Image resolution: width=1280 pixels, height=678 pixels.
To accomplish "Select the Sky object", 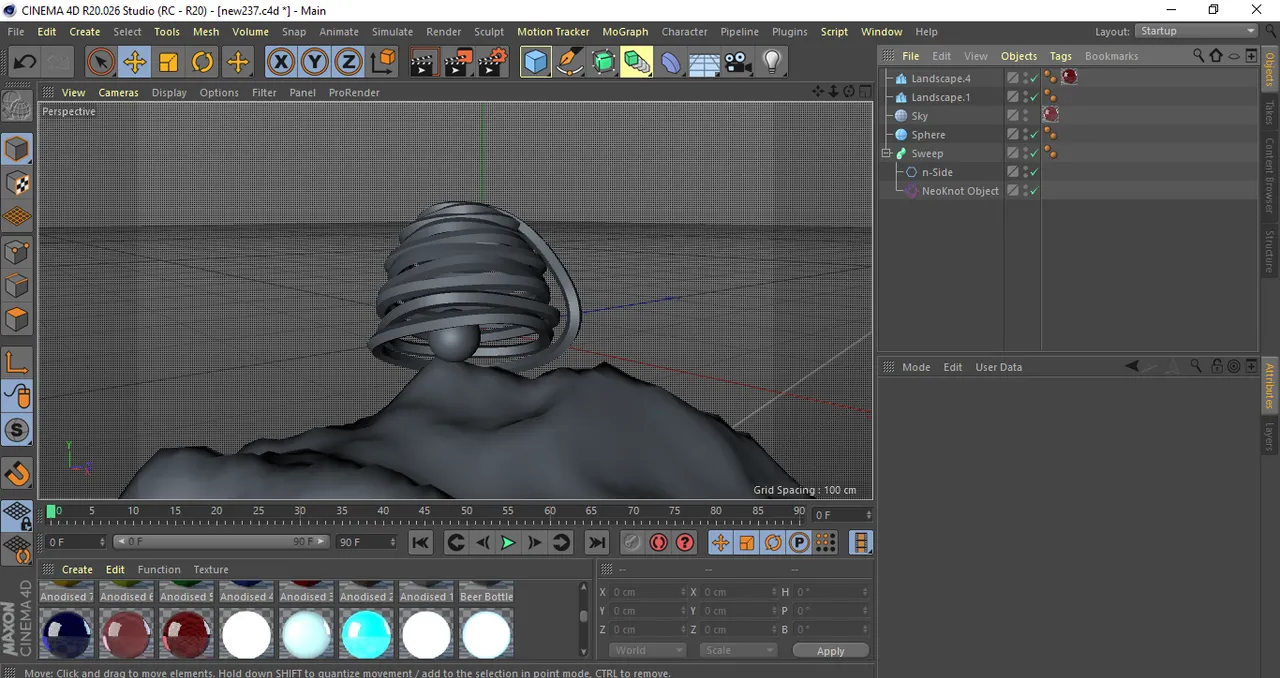I will coord(919,116).
